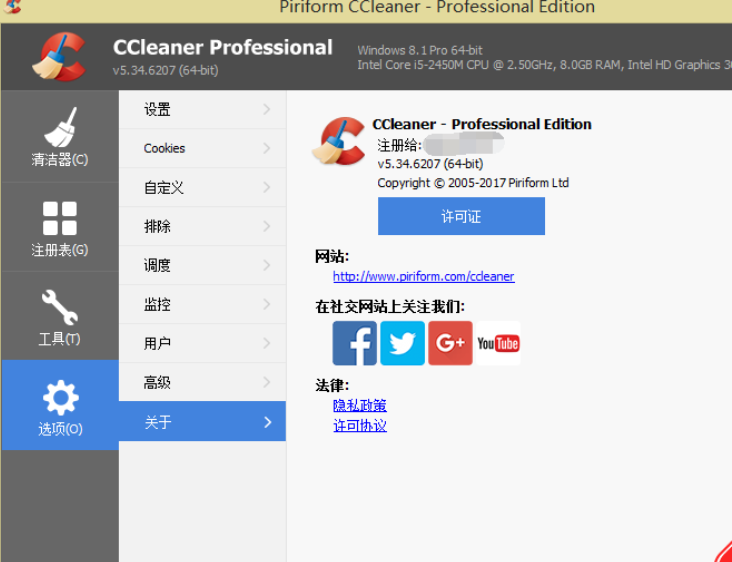Click the CCleaner logo in the About panel
Viewport: 732px width, 562px height.
tap(338, 141)
